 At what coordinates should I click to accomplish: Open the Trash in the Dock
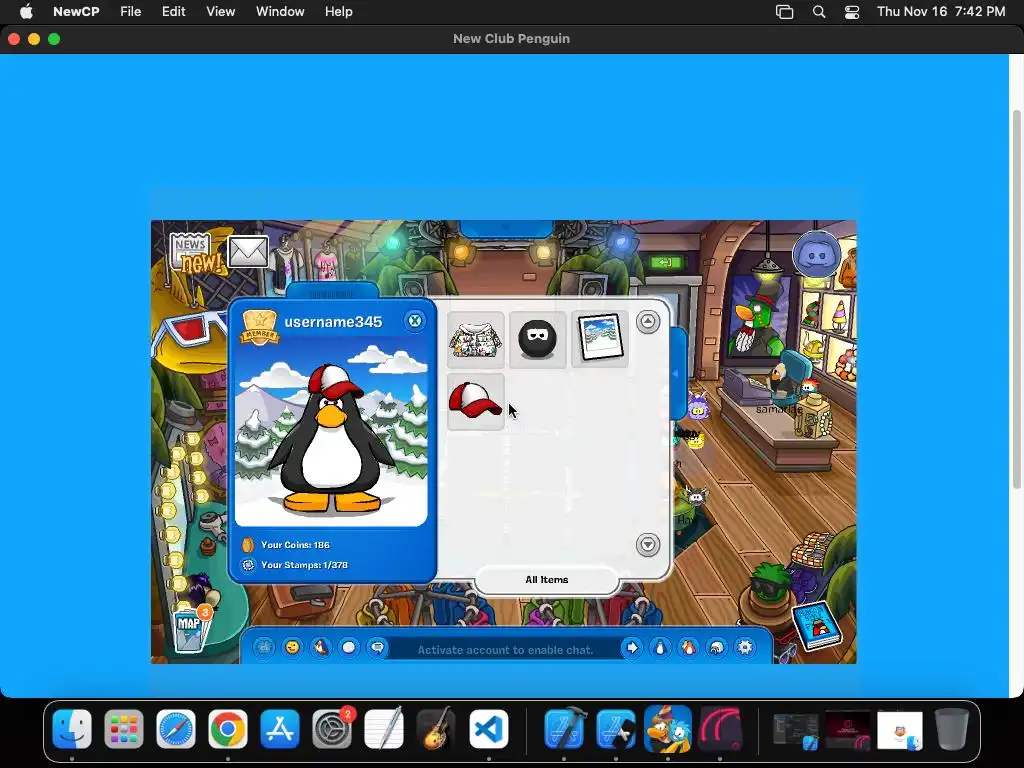(x=952, y=729)
